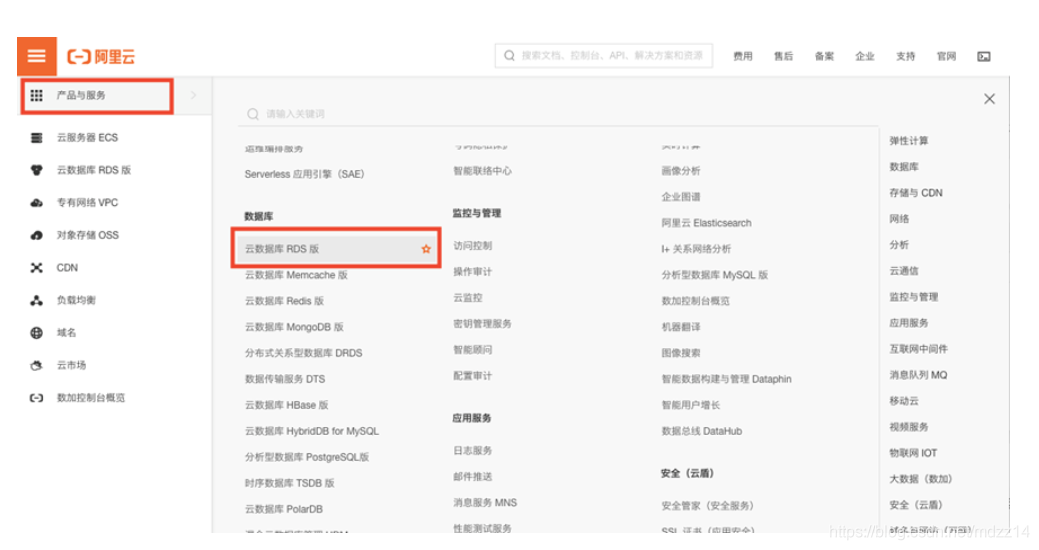Open 云数据库 PolarDB

coord(284,509)
